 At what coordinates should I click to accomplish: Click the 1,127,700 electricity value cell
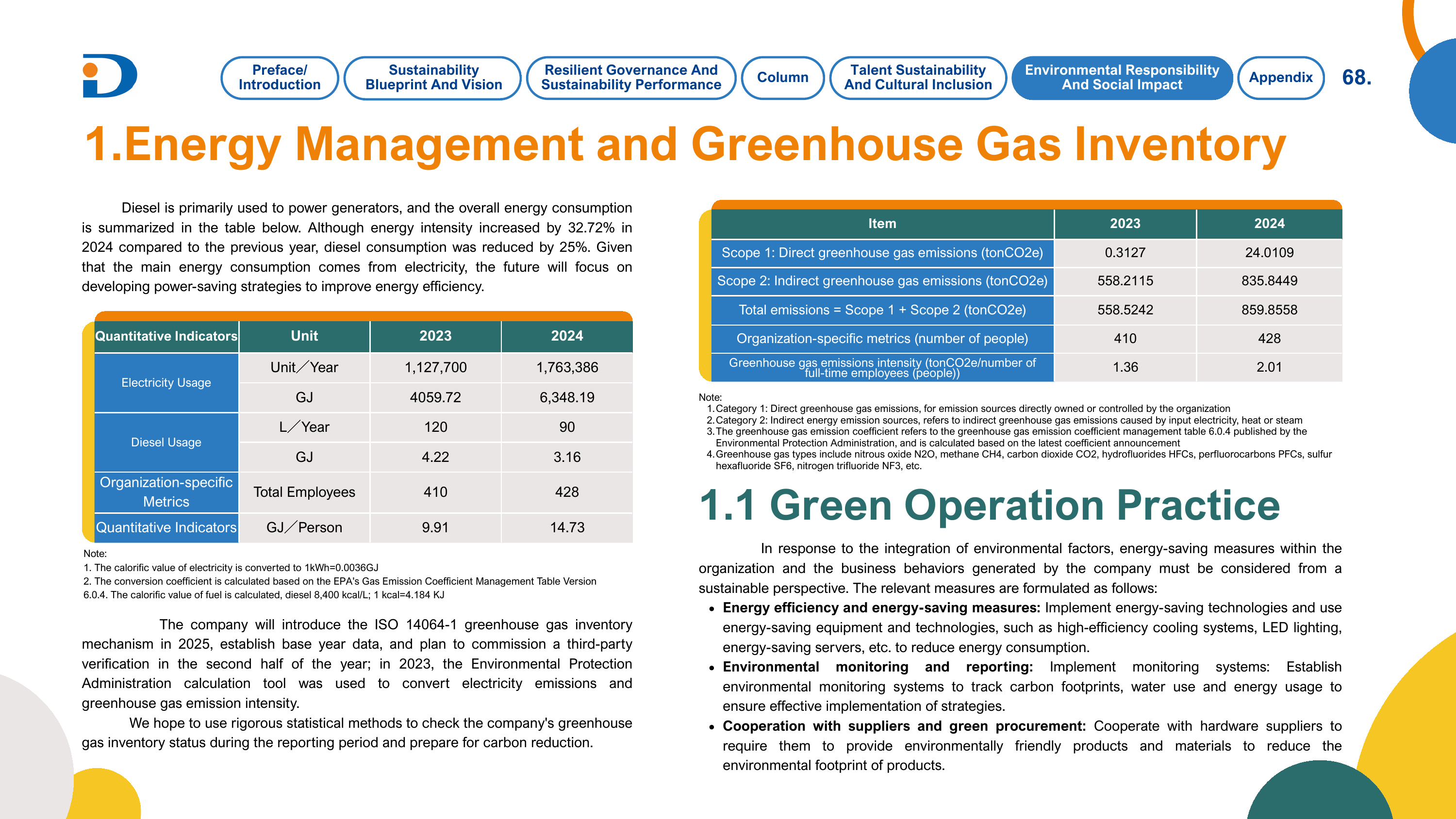point(435,367)
